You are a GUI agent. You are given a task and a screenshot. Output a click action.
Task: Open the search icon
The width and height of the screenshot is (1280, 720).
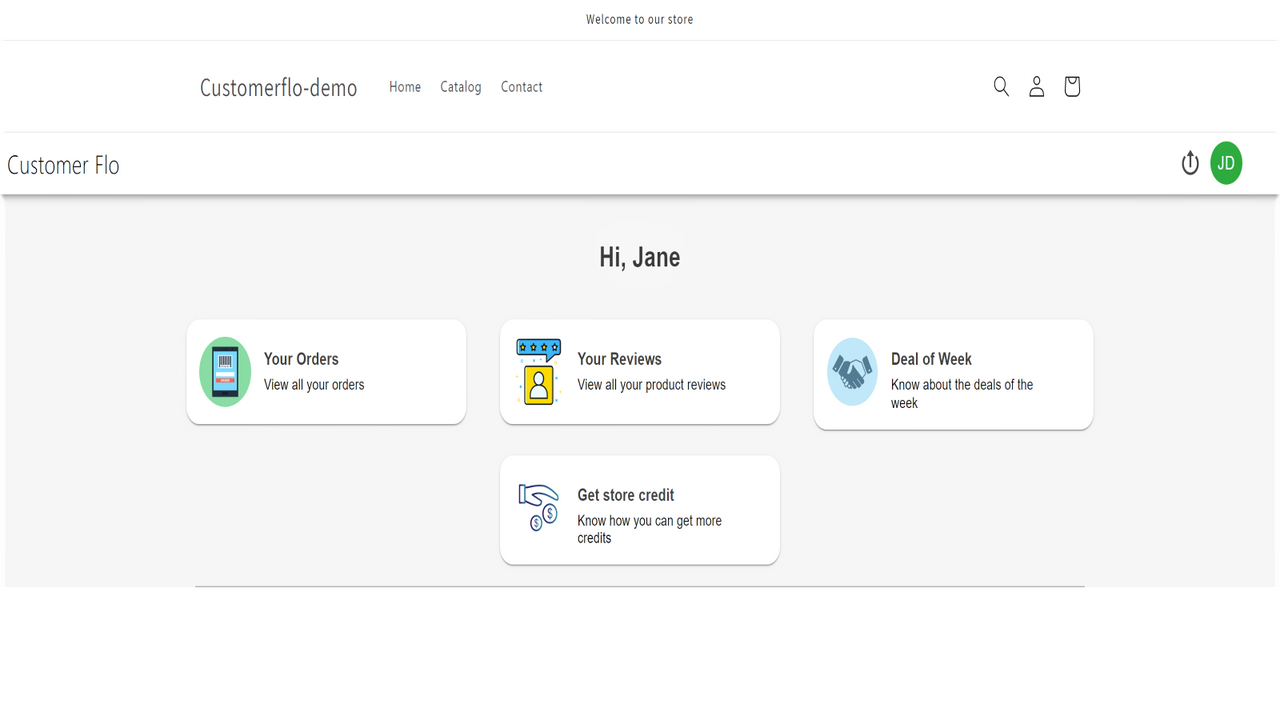(1001, 86)
